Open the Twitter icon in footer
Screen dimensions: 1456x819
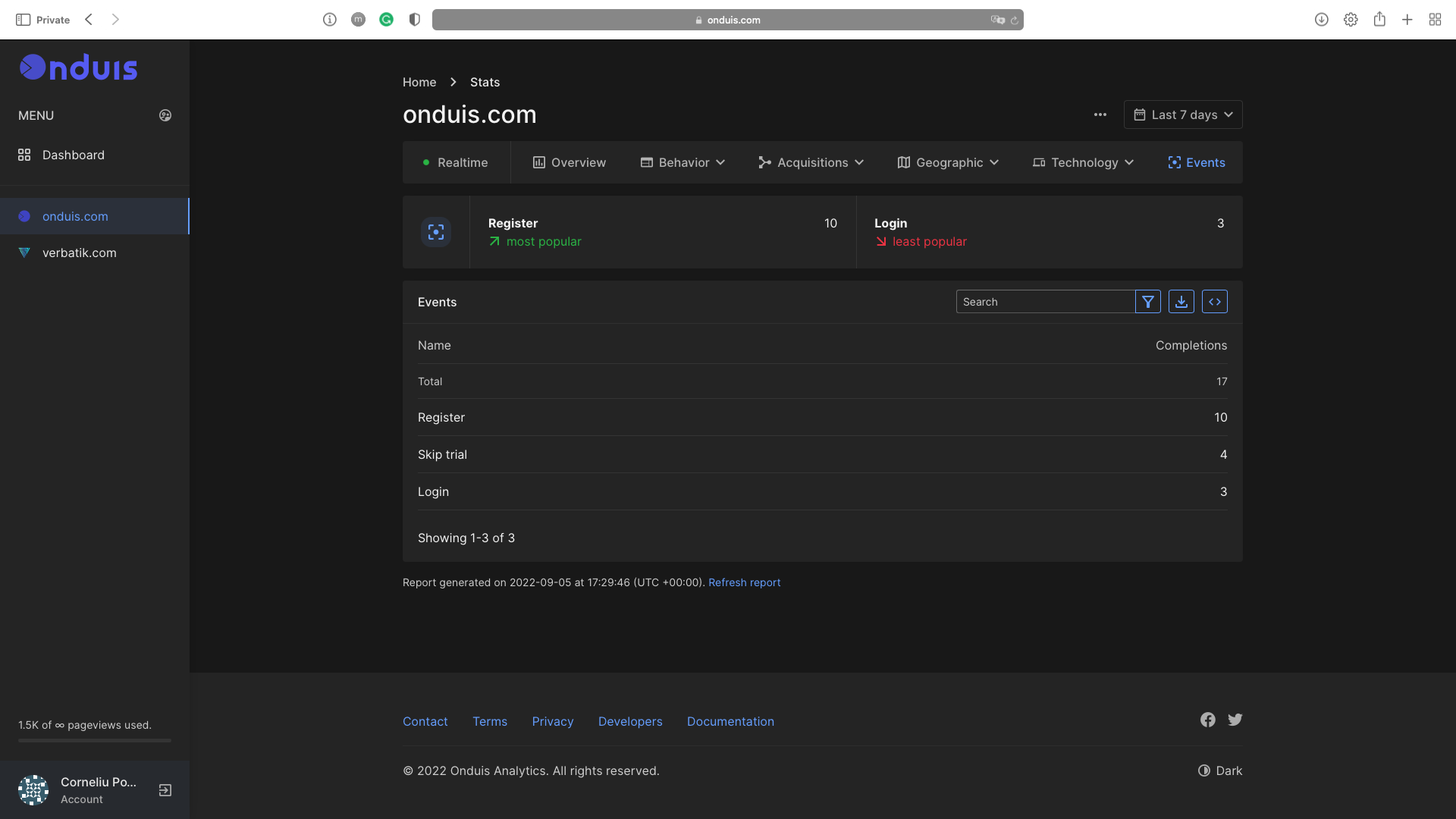1235,720
